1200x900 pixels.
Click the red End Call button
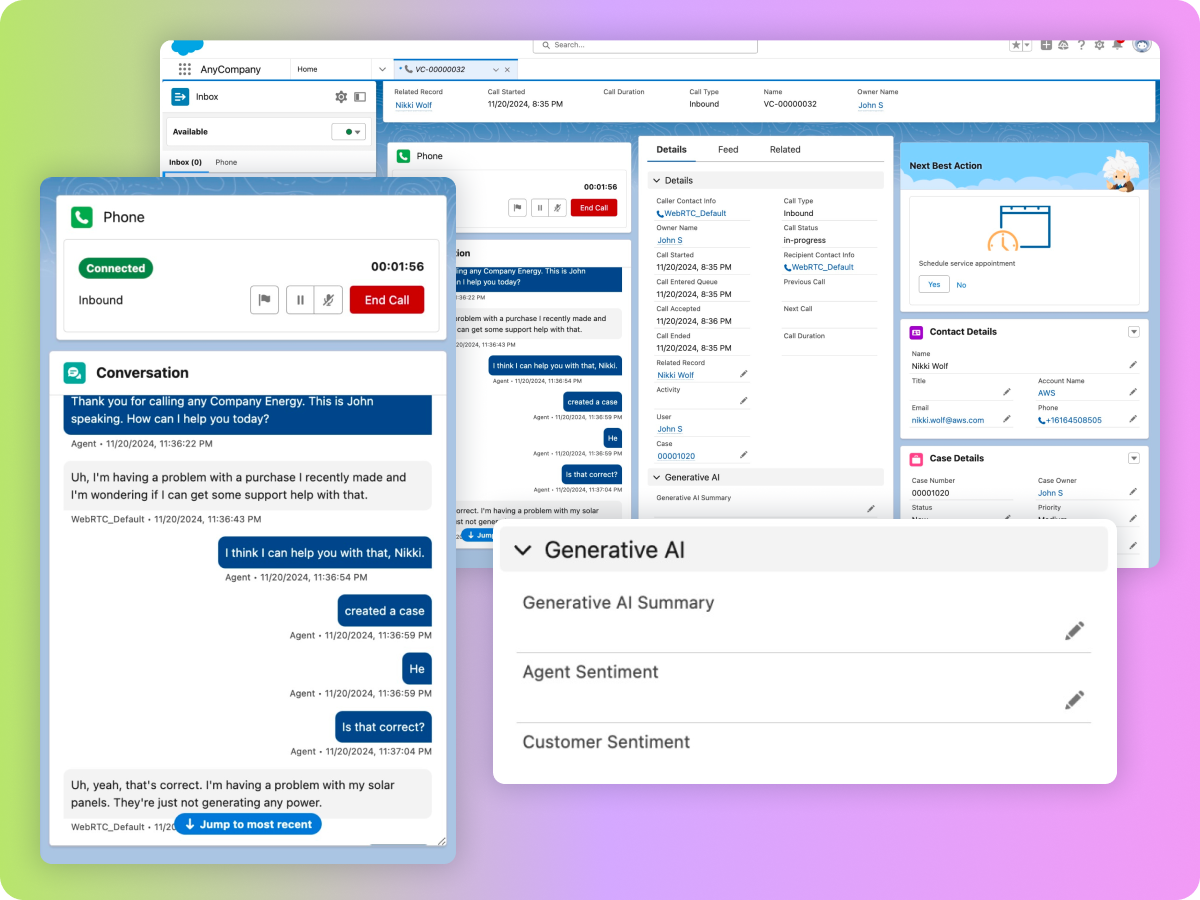pyautogui.click(x=387, y=299)
